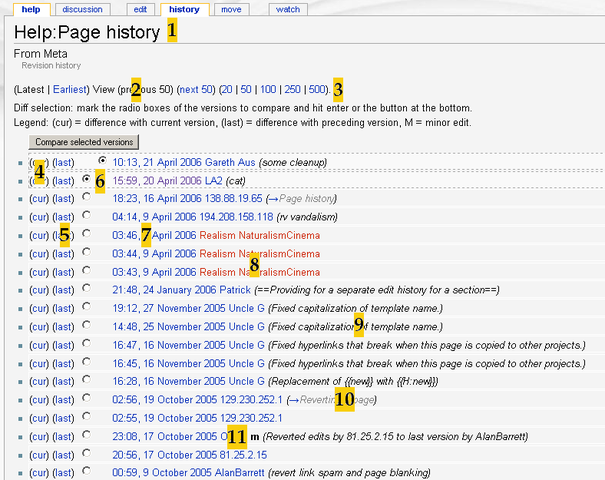Click IP user 194.208.158.118
Screen dimensions: 605x480
pyautogui.click(x=238, y=217)
